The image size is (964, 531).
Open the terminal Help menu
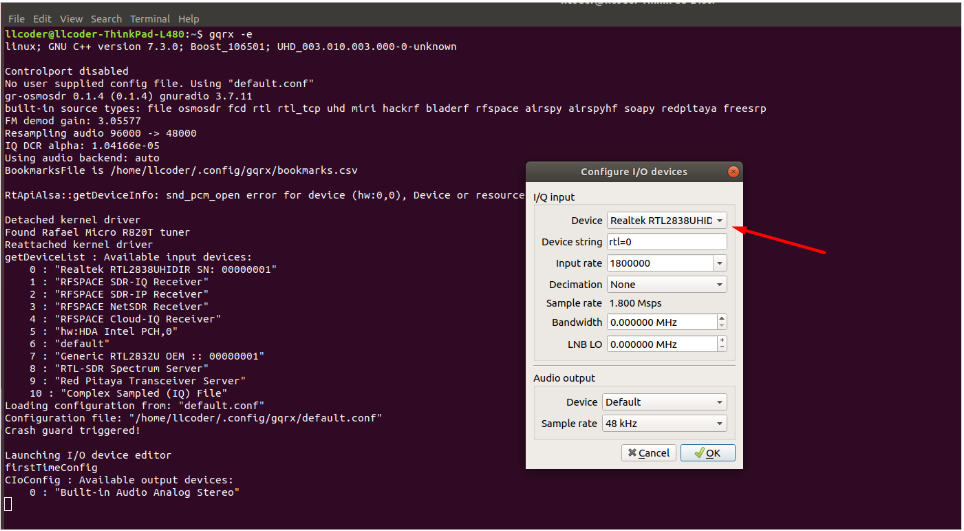[x=189, y=19]
